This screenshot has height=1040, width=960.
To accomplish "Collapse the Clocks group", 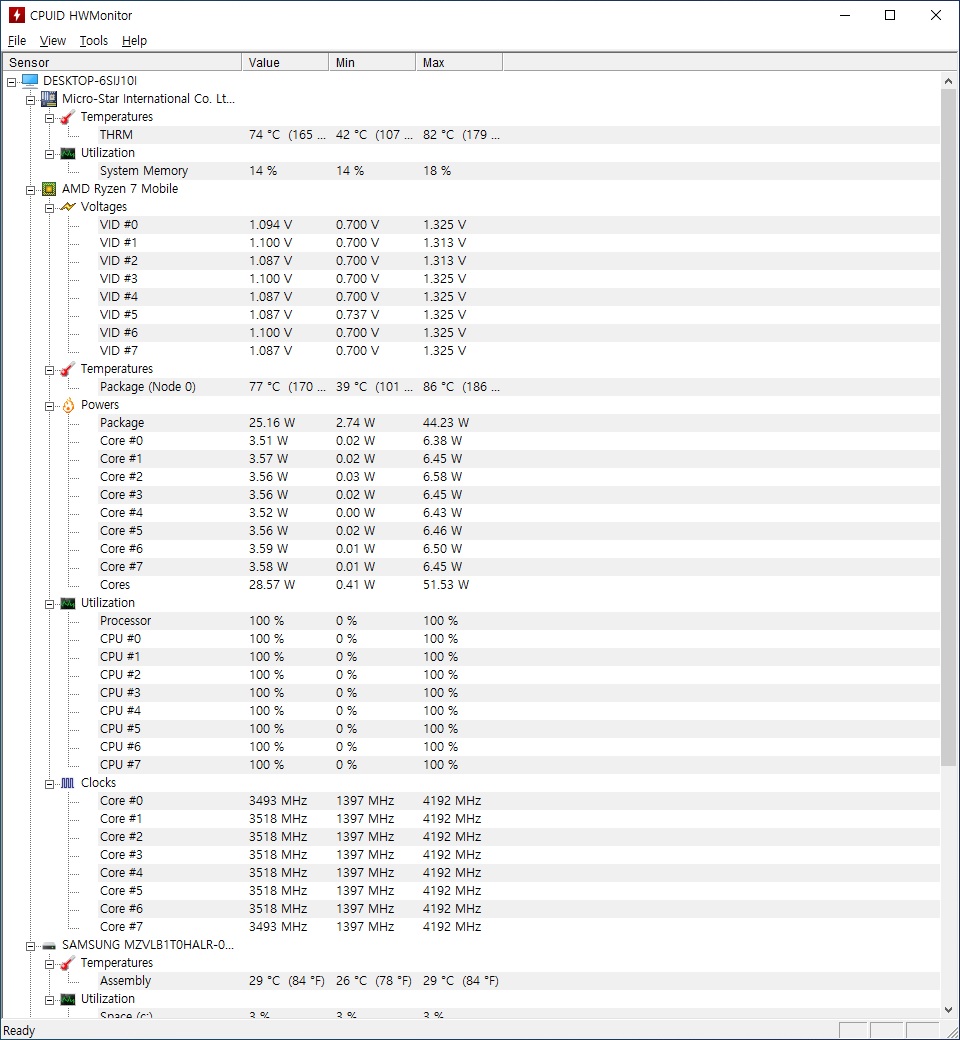I will point(49,784).
